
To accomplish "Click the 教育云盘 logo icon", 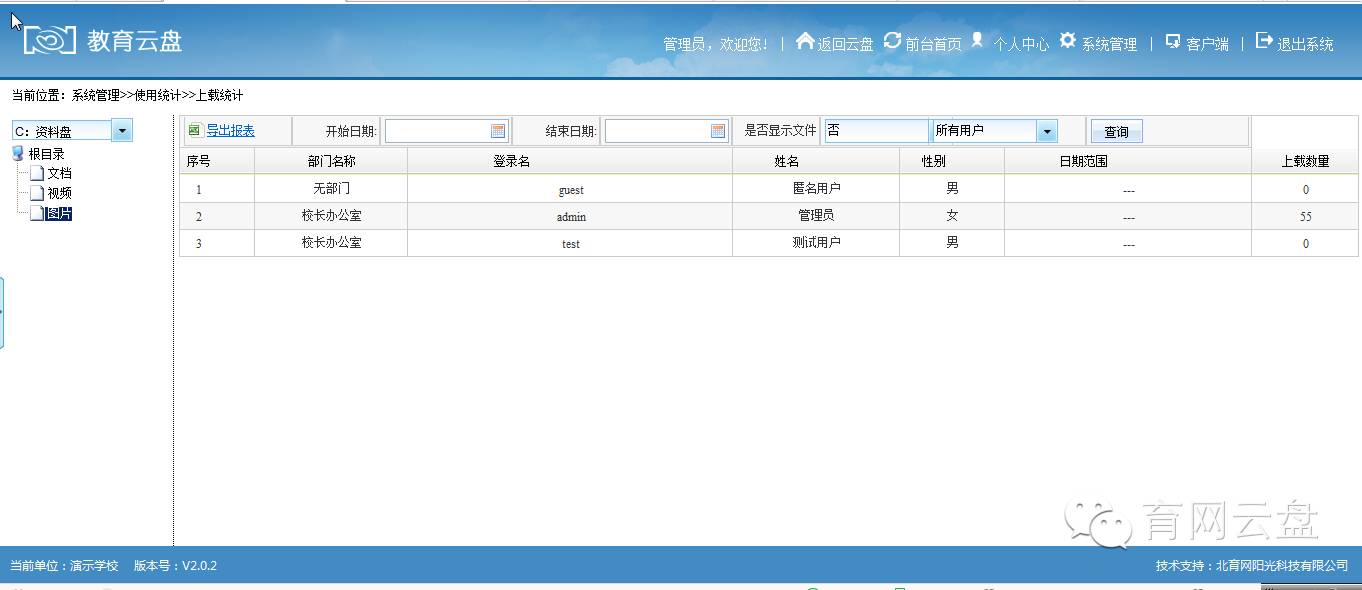I will pyautogui.click(x=50, y=39).
